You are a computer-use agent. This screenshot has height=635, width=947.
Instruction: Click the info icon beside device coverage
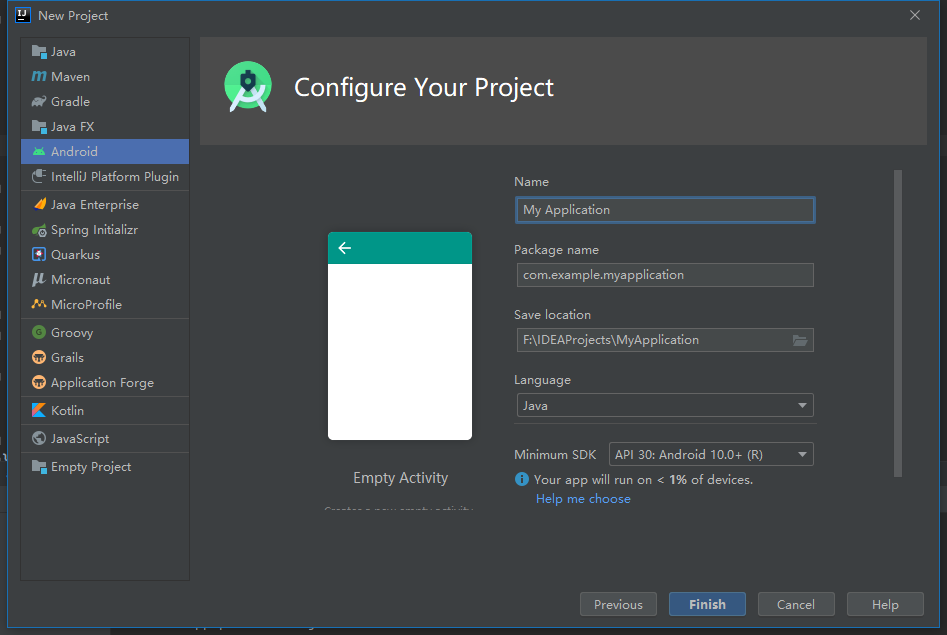click(521, 480)
